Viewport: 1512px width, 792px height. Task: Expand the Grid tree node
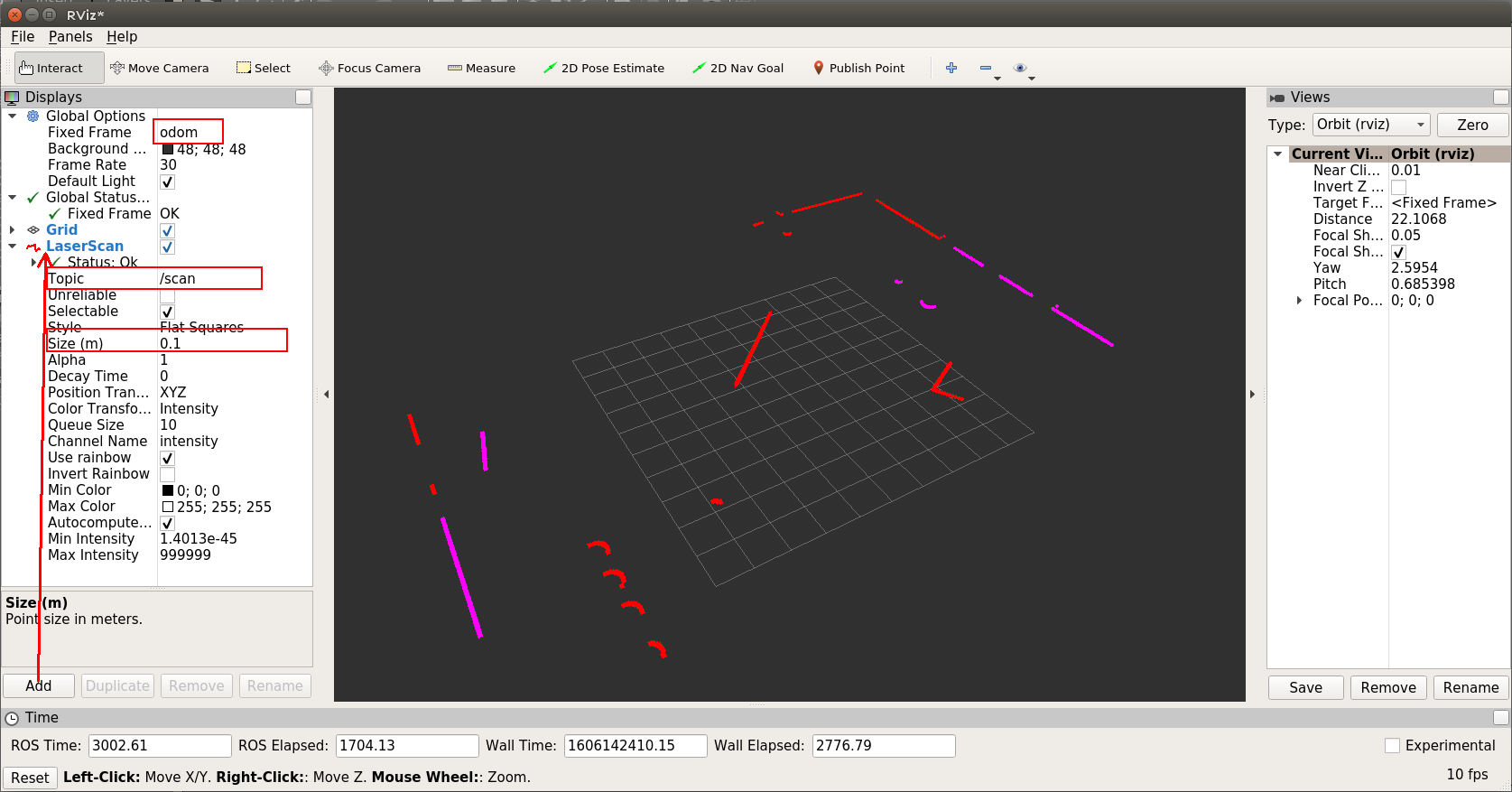tap(13, 230)
